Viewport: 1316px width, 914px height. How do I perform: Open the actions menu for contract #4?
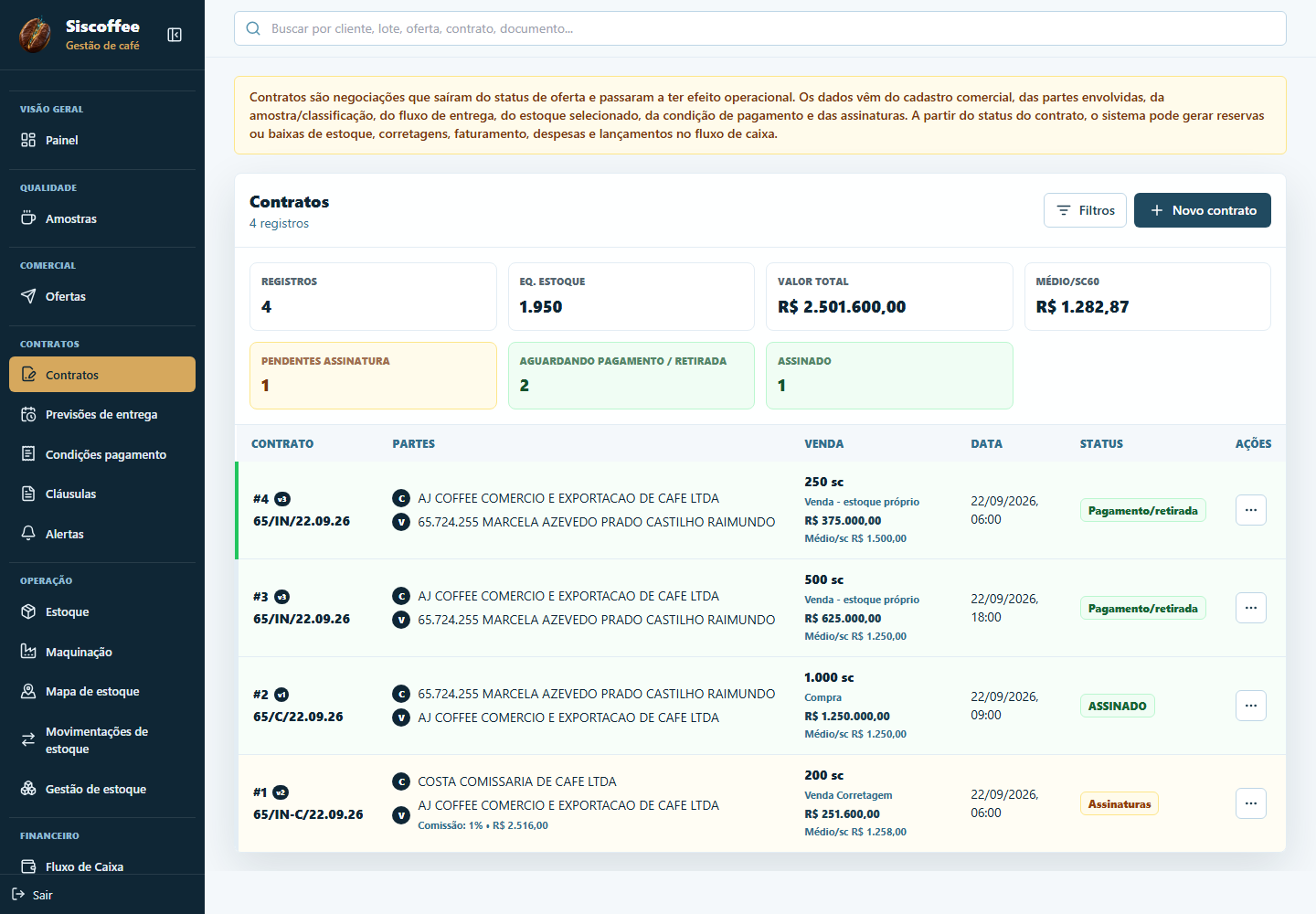pos(1251,510)
